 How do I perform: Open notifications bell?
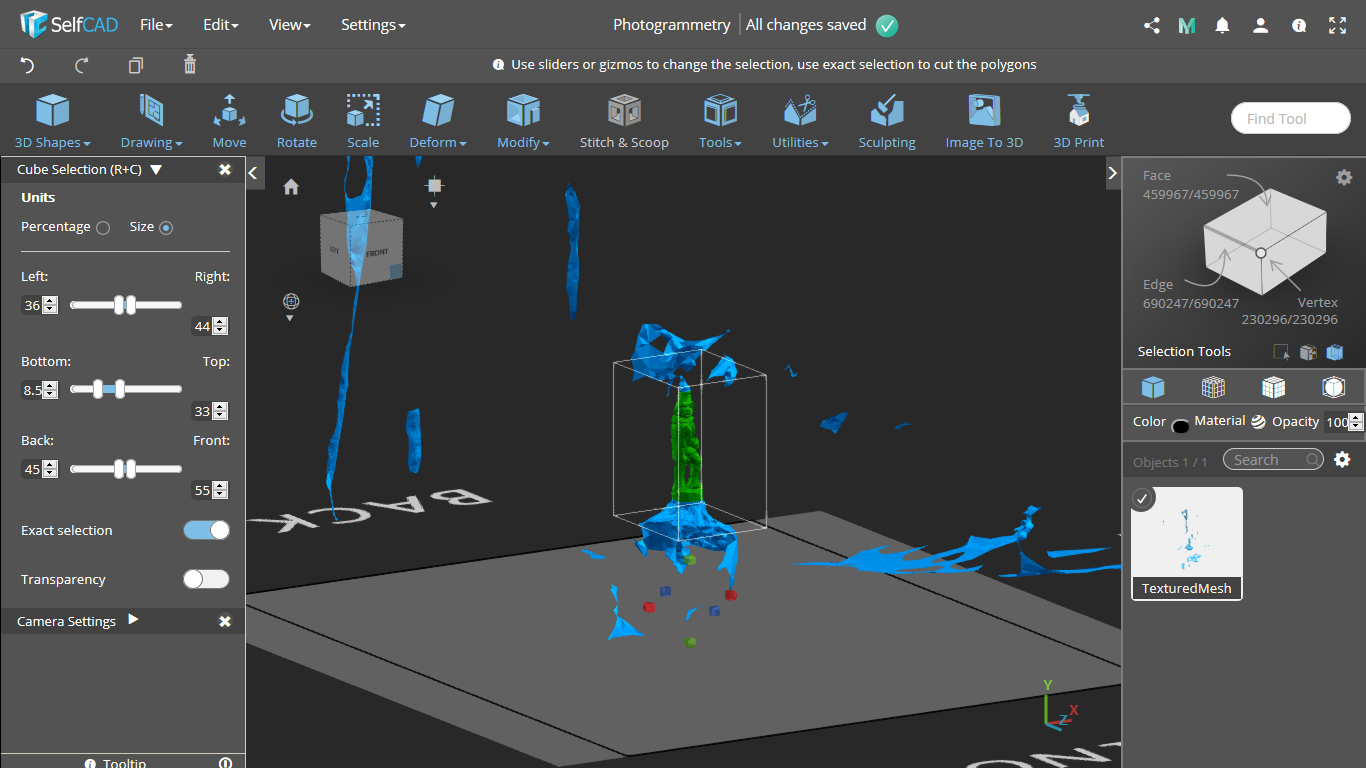1222,26
